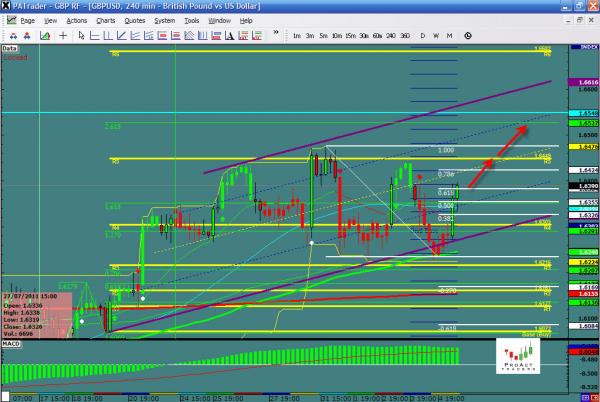The height and width of the screenshot is (402, 600).
Task: Open the Tools menu
Action: [x=192, y=20]
